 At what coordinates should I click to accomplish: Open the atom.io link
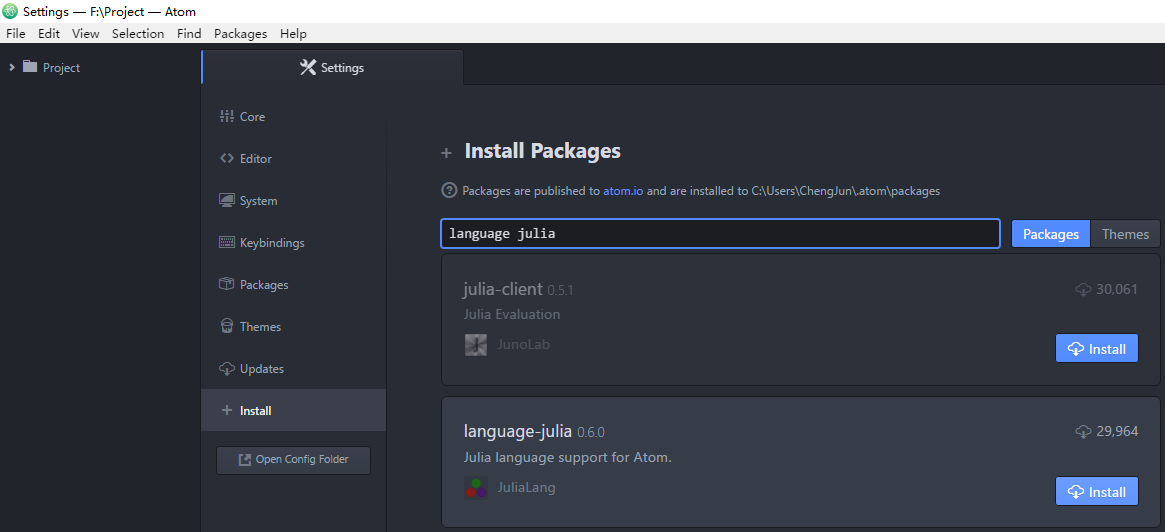(623, 191)
